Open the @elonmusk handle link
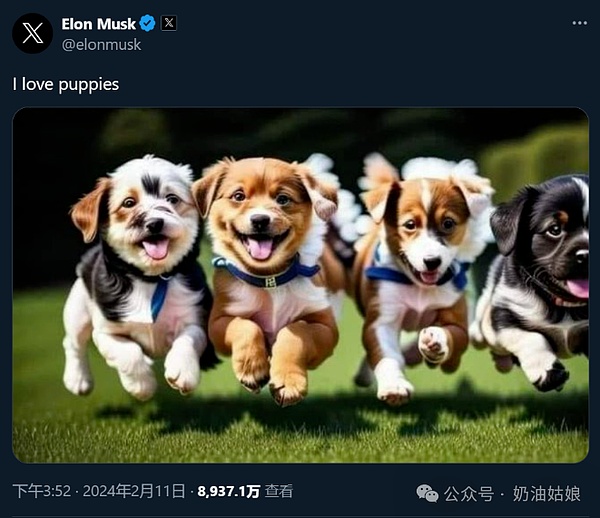Image resolution: width=600 pixels, height=518 pixels. pyautogui.click(x=101, y=45)
